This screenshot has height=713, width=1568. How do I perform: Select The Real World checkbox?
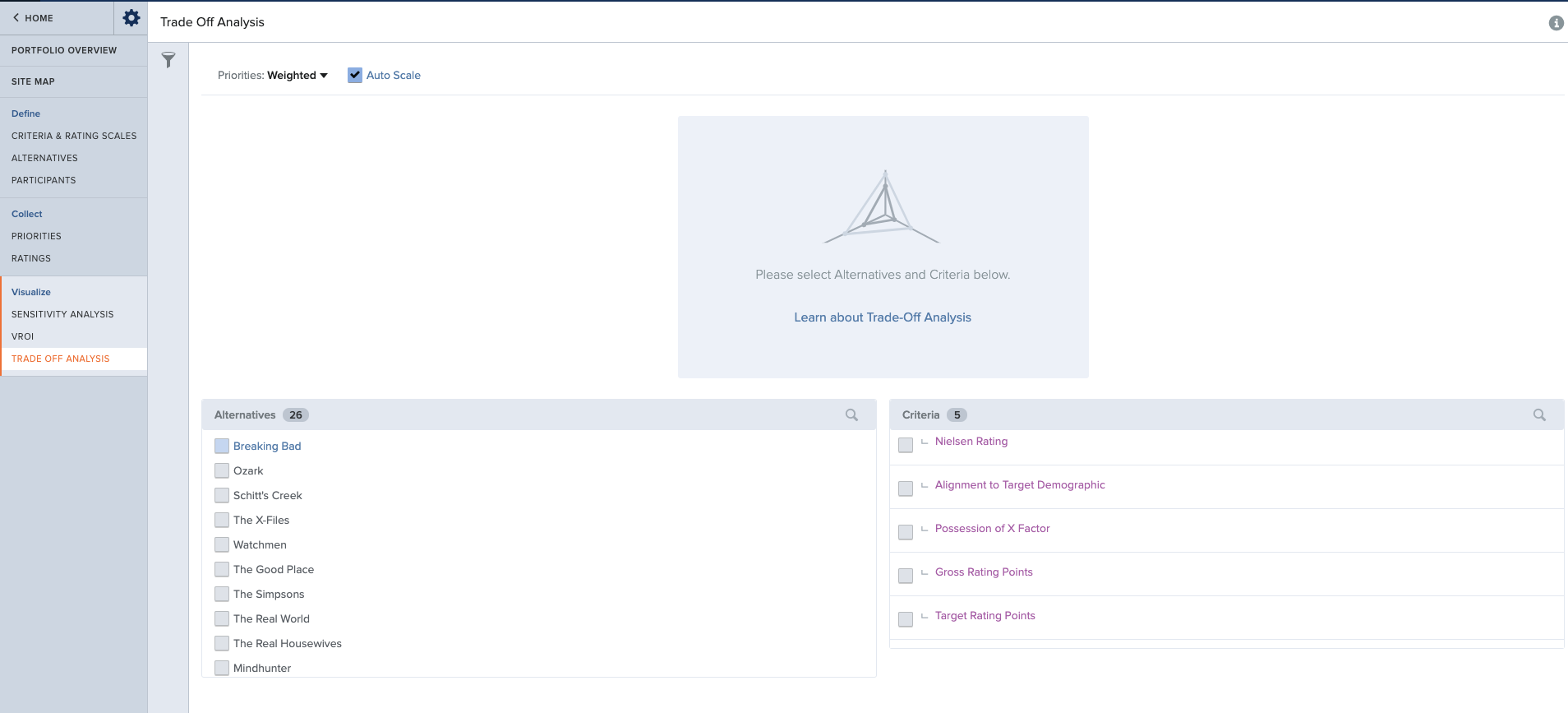222,618
